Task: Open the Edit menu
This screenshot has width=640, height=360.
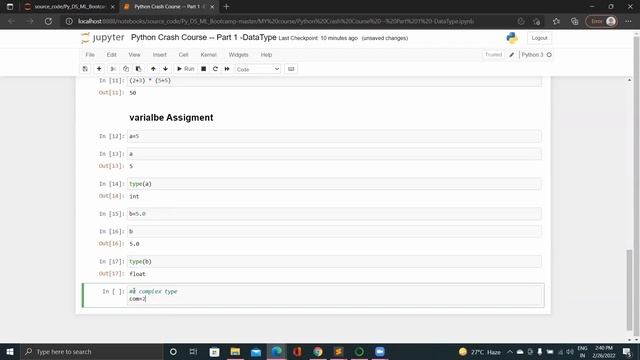Action: coord(111,55)
